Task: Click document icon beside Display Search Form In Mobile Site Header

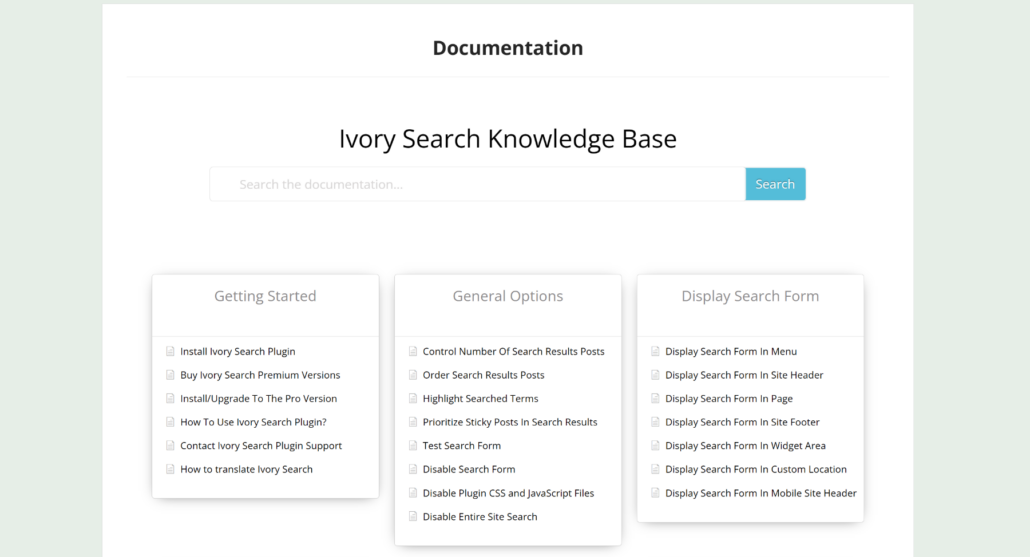Action: [x=655, y=493]
